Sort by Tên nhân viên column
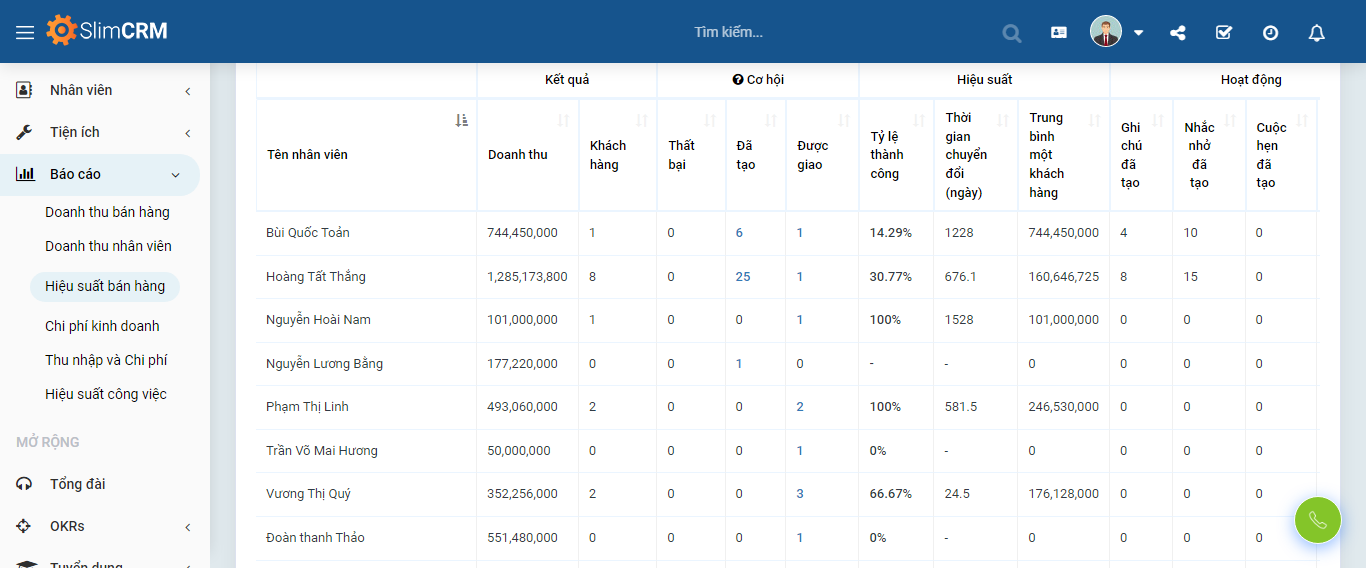The width and height of the screenshot is (1366, 568). pyautogui.click(x=461, y=121)
